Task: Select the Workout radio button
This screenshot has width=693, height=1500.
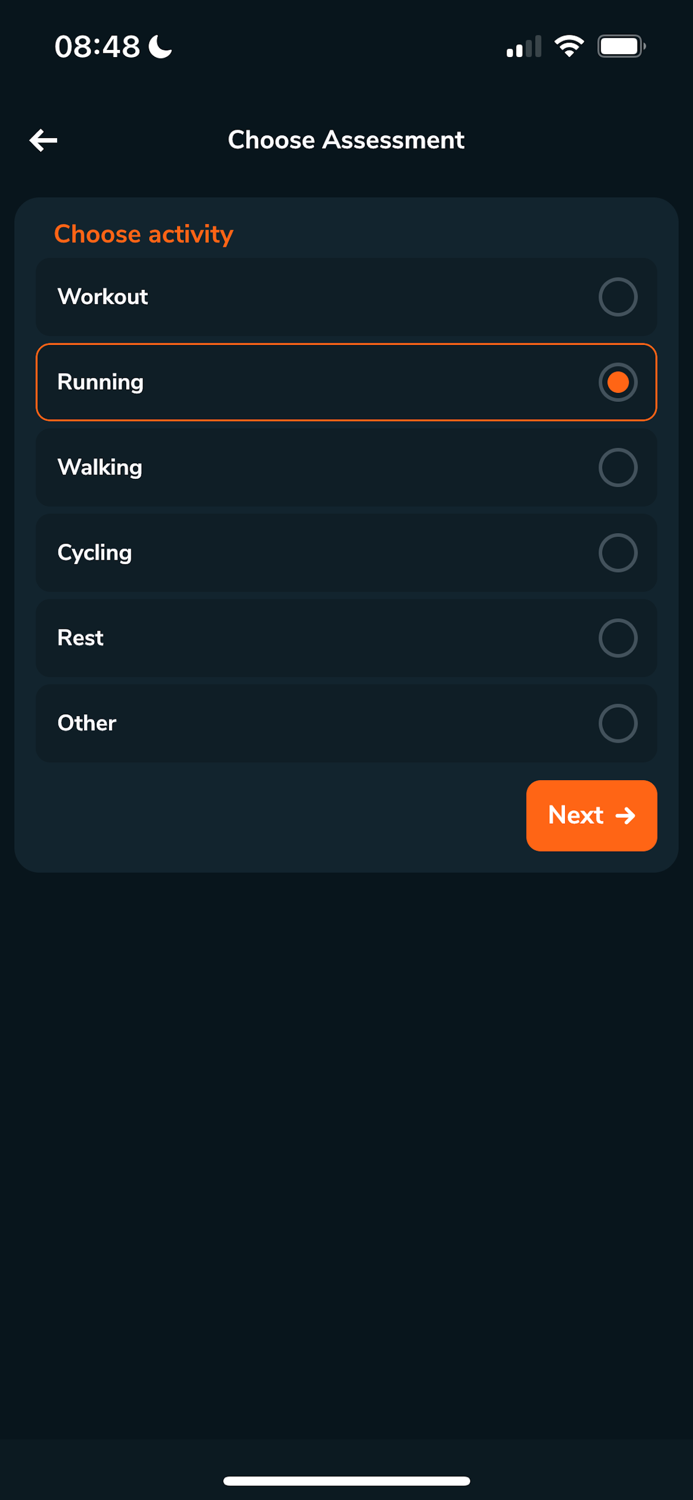Action: 617,297
